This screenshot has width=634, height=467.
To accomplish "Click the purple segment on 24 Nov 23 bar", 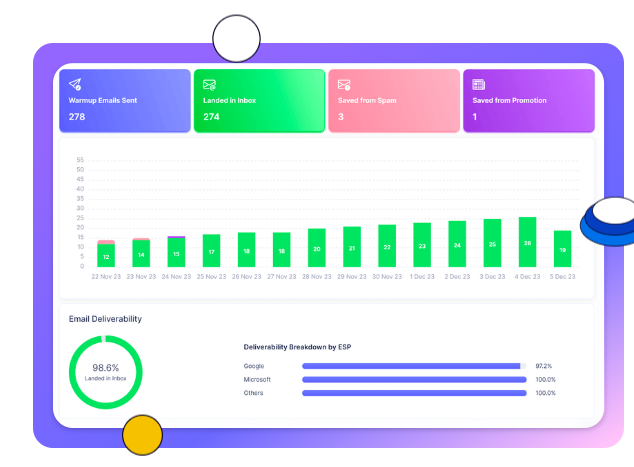I will (176, 237).
